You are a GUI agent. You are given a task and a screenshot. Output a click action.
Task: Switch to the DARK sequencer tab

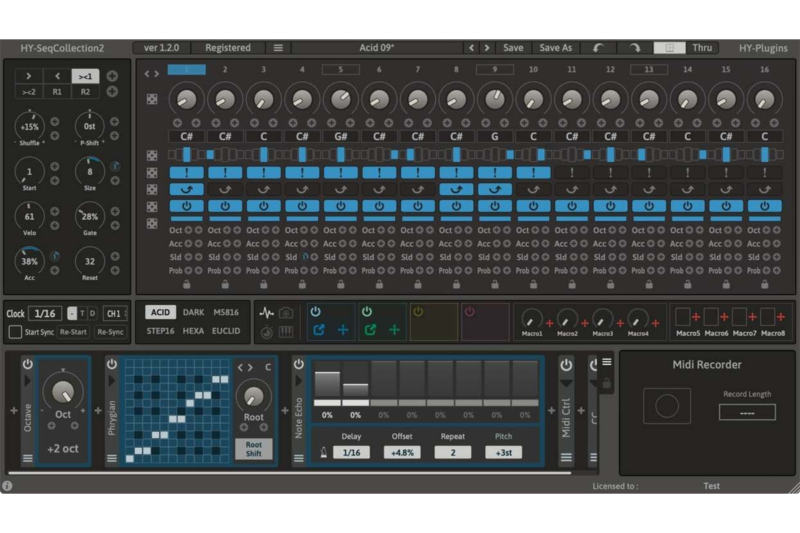tap(193, 312)
